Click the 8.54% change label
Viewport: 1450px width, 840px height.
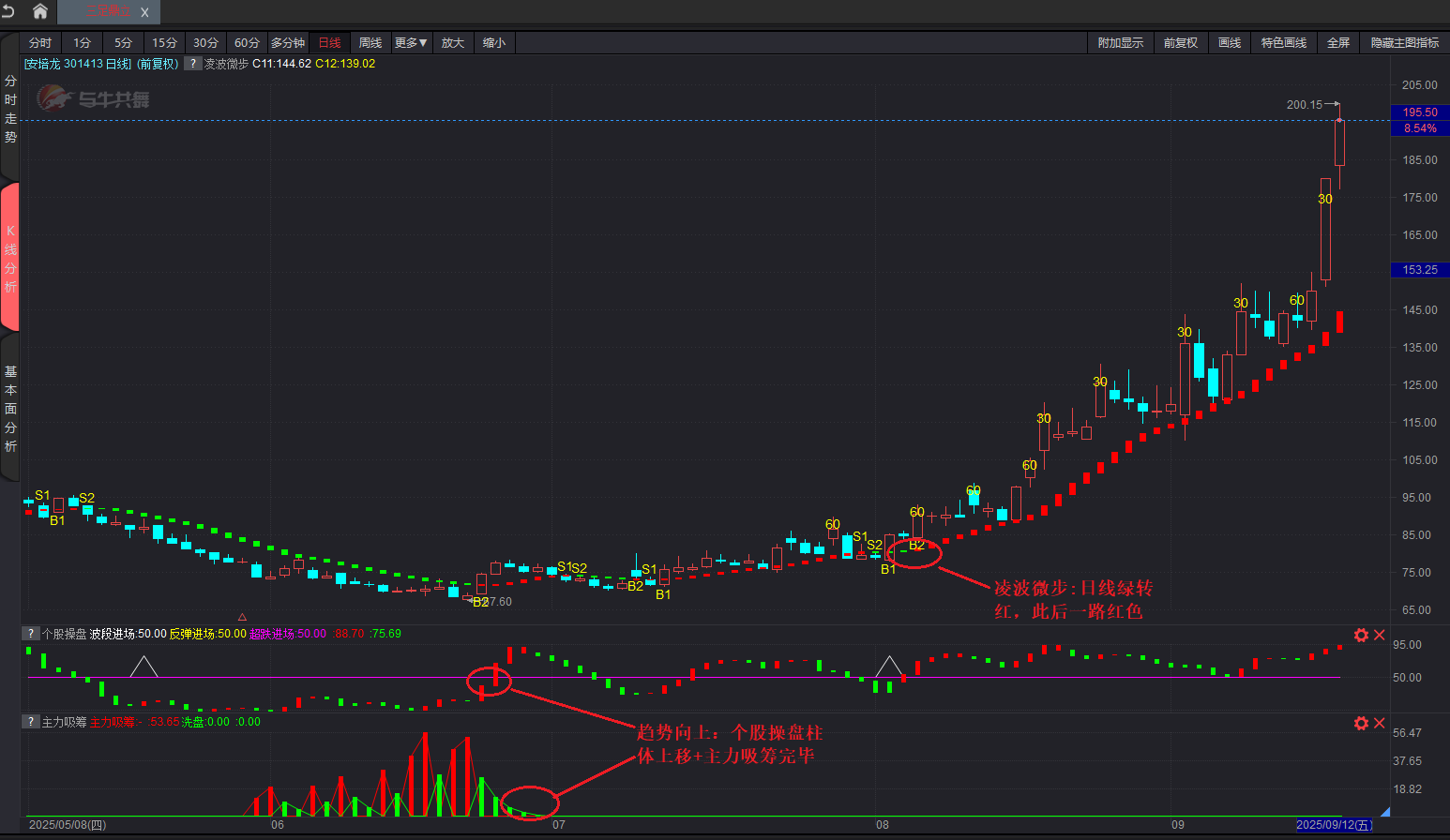coord(1420,128)
